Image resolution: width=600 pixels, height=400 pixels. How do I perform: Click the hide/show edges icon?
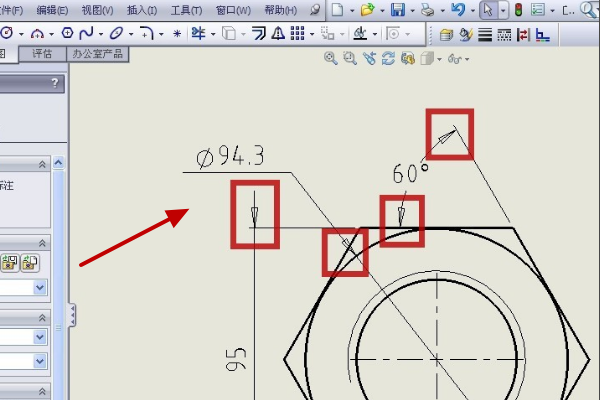(523, 35)
